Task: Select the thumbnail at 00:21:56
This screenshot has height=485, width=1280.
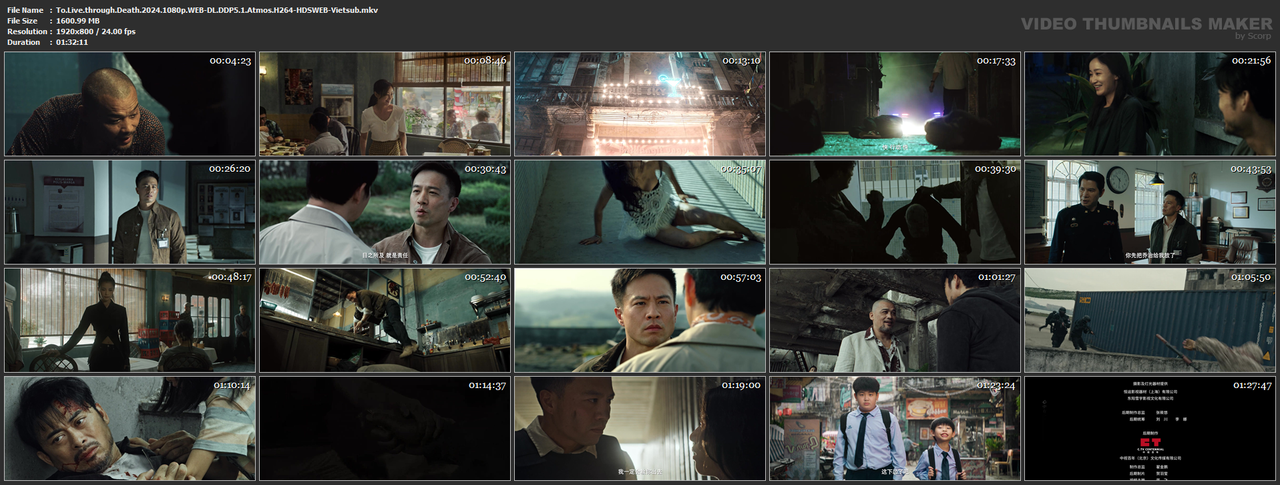Action: (1150, 103)
